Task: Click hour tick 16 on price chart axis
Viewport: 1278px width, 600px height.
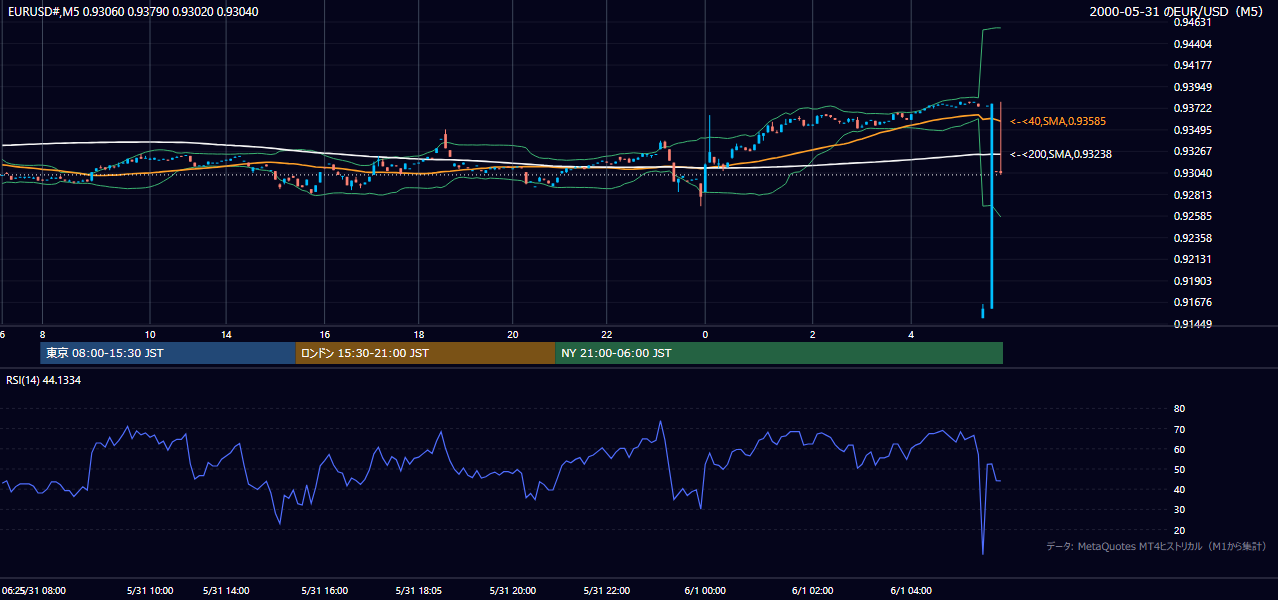Action: (325, 334)
